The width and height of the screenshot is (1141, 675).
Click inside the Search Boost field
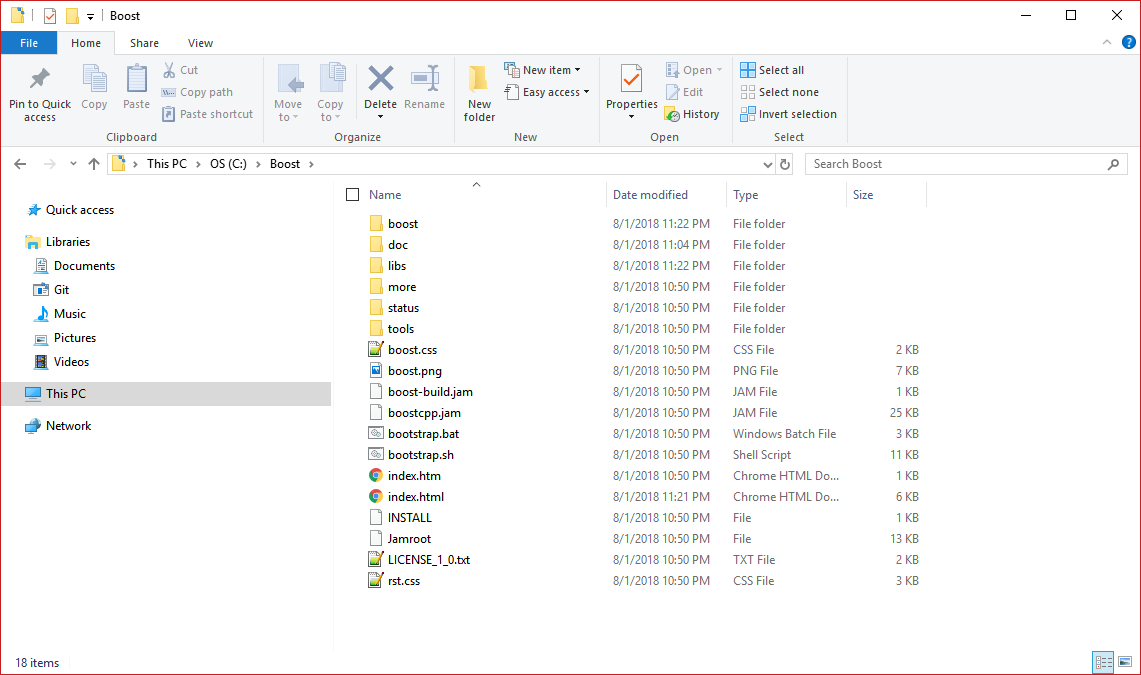pyautogui.click(x=957, y=164)
